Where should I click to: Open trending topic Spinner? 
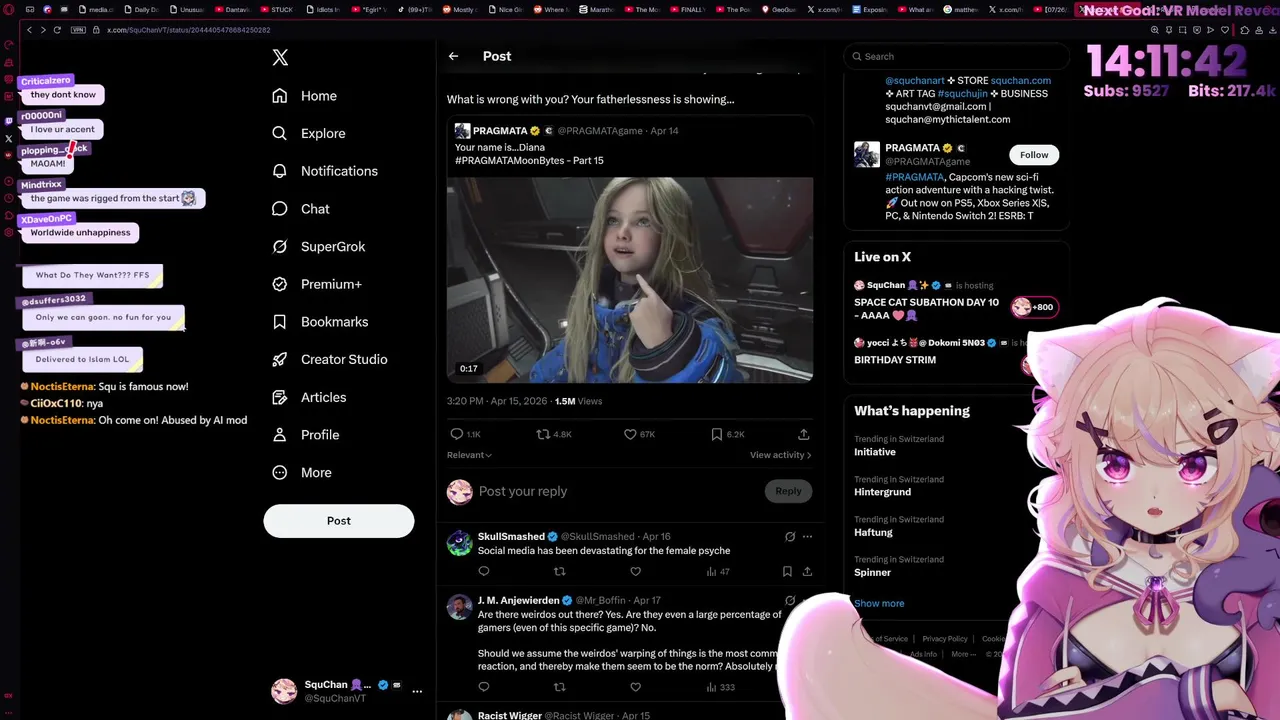pyautogui.click(x=872, y=572)
